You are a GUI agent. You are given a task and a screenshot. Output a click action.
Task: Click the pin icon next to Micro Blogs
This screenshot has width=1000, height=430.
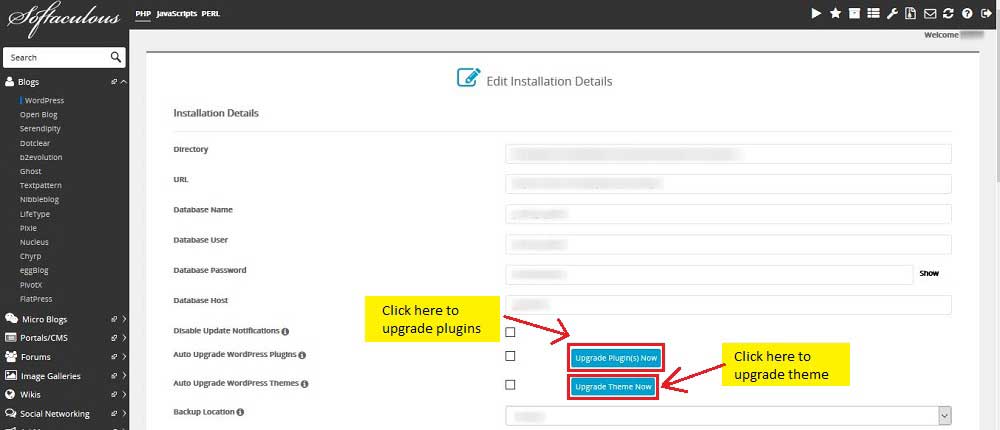click(114, 319)
